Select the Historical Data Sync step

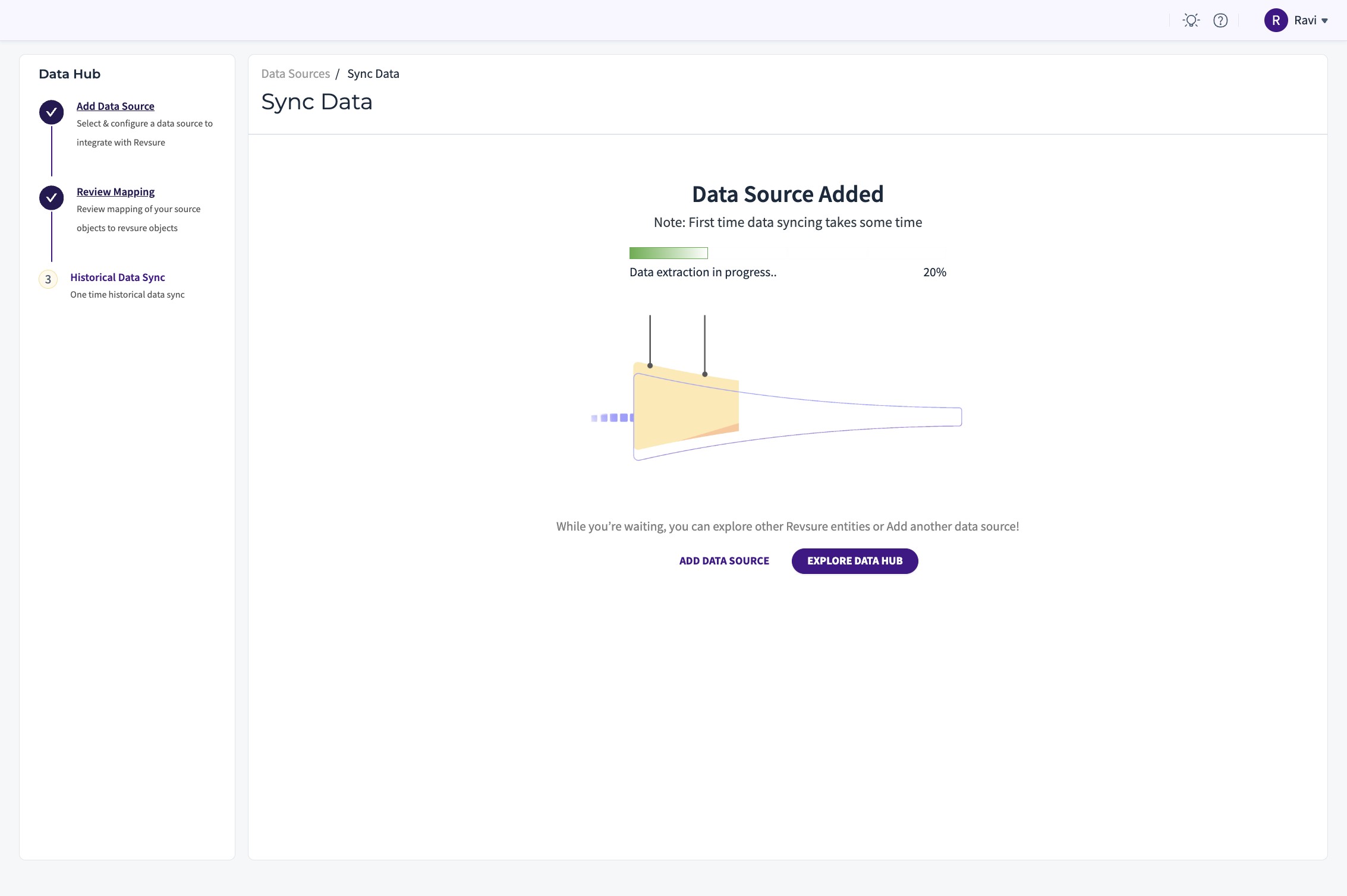click(117, 277)
